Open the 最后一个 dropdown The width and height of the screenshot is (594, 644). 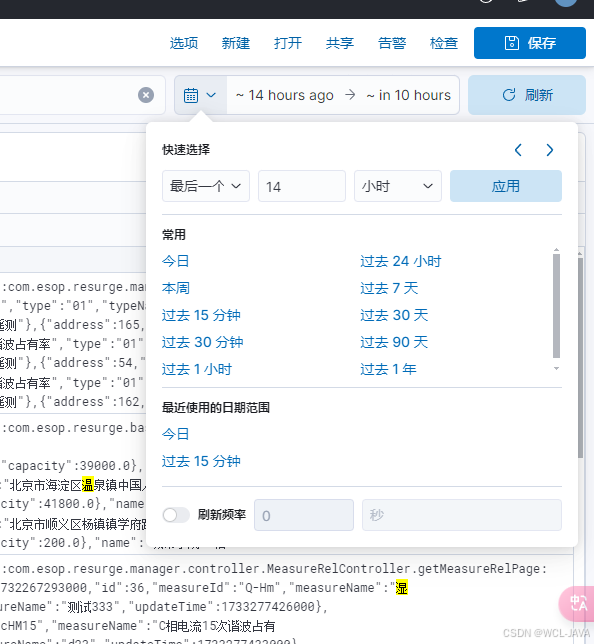point(206,186)
